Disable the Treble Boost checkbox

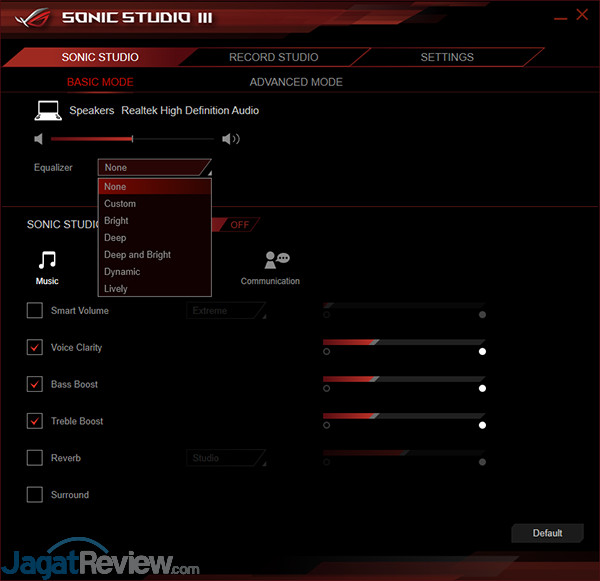point(35,421)
